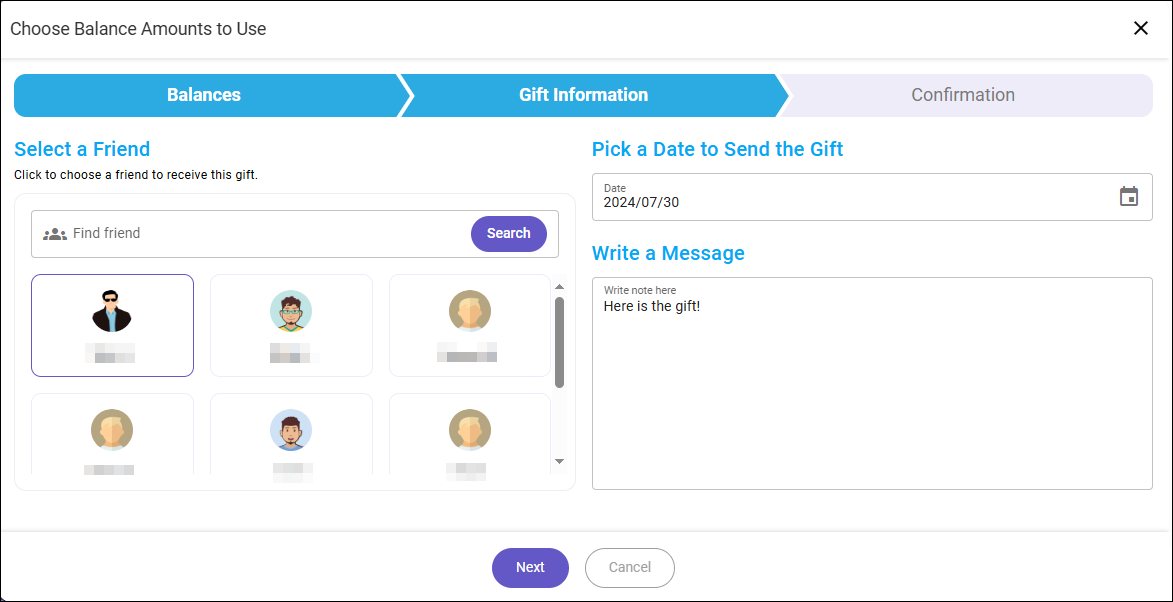Click into the gift message note area
The image size is (1173, 602).
tap(872, 384)
